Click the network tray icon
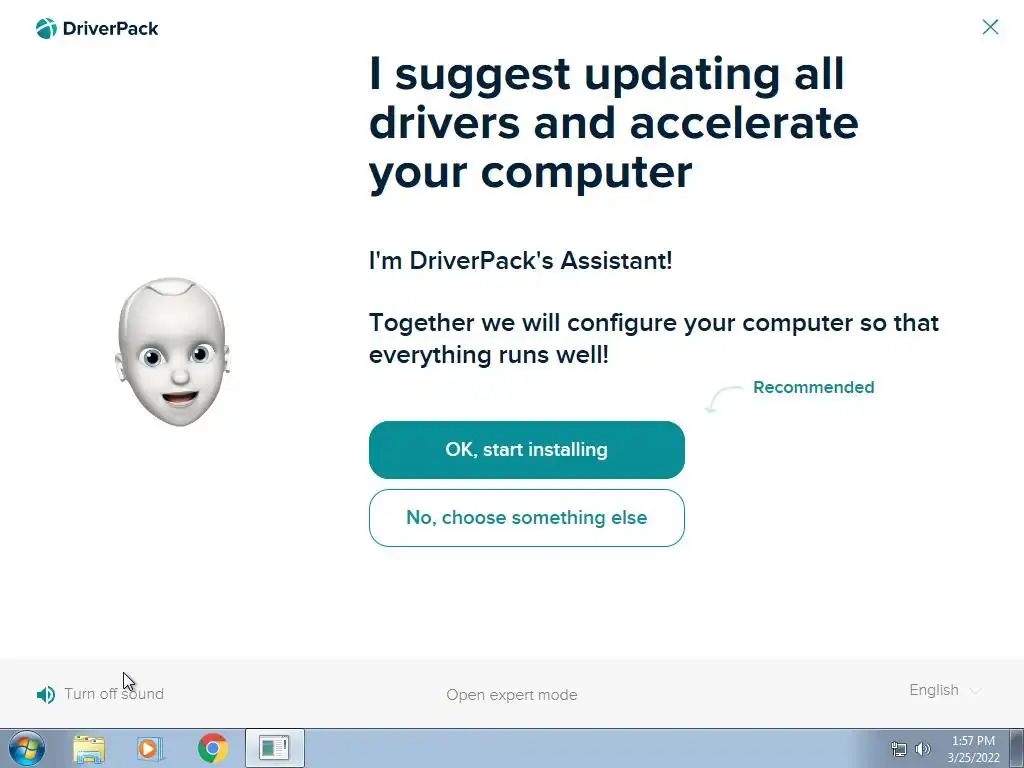This screenshot has height=768, width=1024. [x=899, y=749]
